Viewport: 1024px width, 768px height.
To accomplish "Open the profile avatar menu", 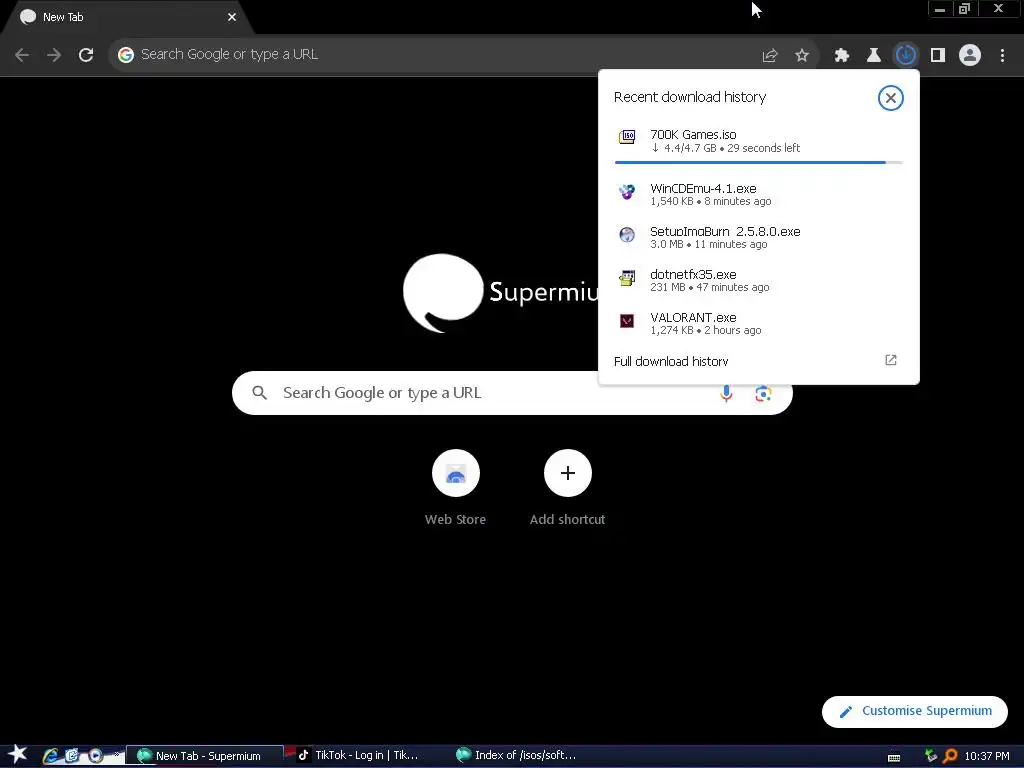I will [x=970, y=55].
